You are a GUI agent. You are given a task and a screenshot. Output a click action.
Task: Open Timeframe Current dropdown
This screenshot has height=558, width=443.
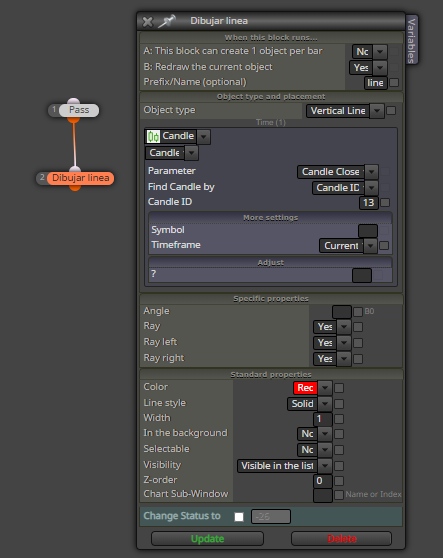click(348, 246)
